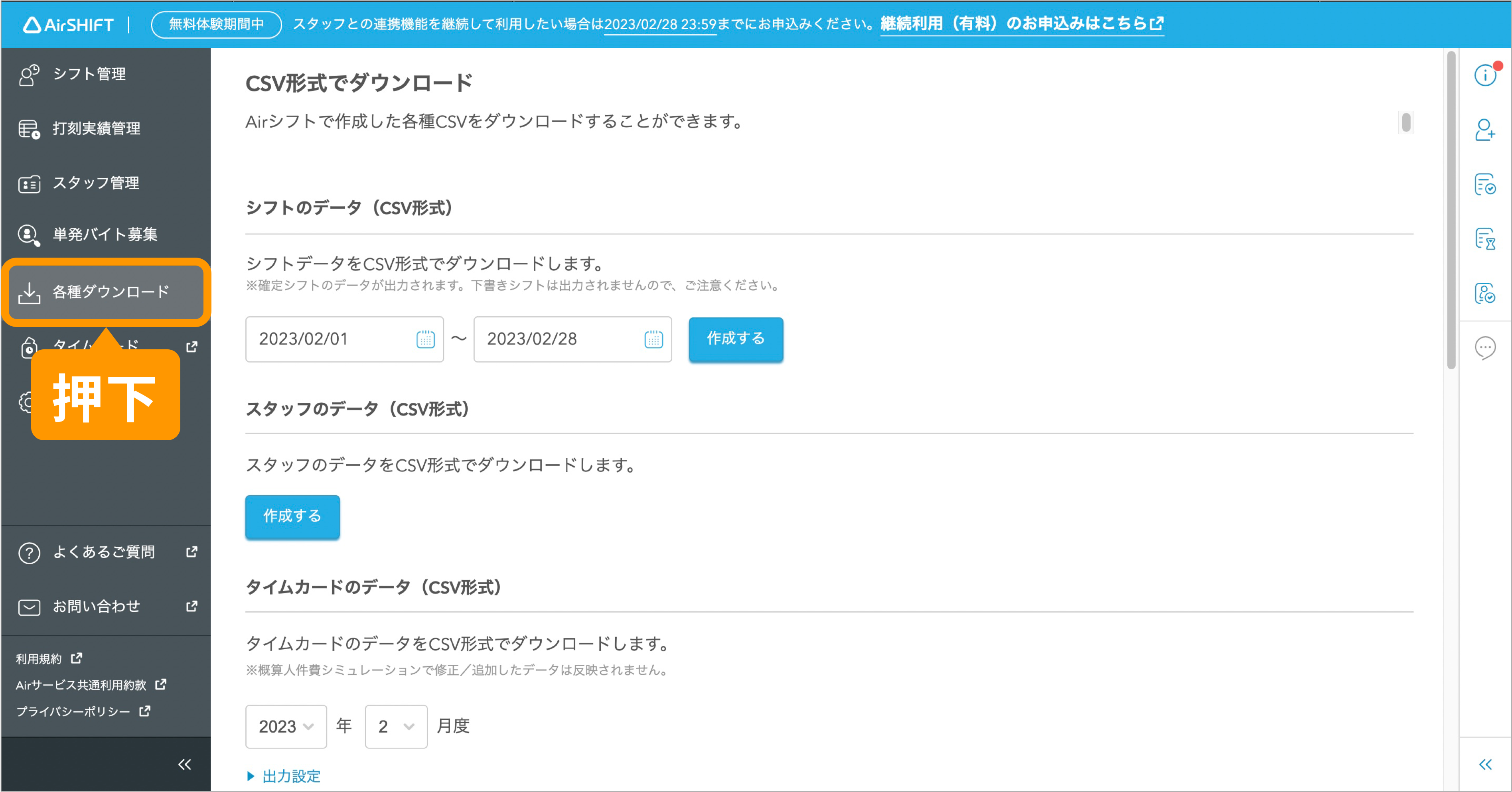Select 各種ダウンロード in the sidebar
Viewport: 1512px width, 792px height.
pyautogui.click(x=106, y=292)
